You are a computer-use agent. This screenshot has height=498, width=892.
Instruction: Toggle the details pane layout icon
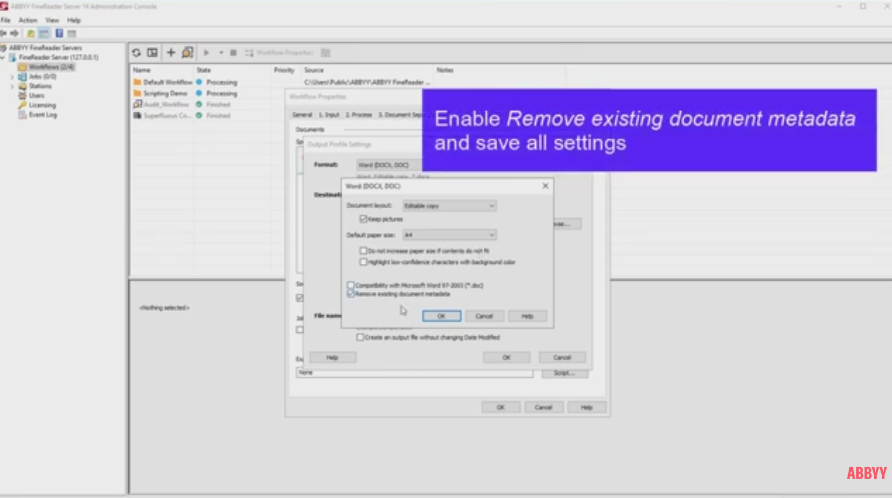click(152, 53)
